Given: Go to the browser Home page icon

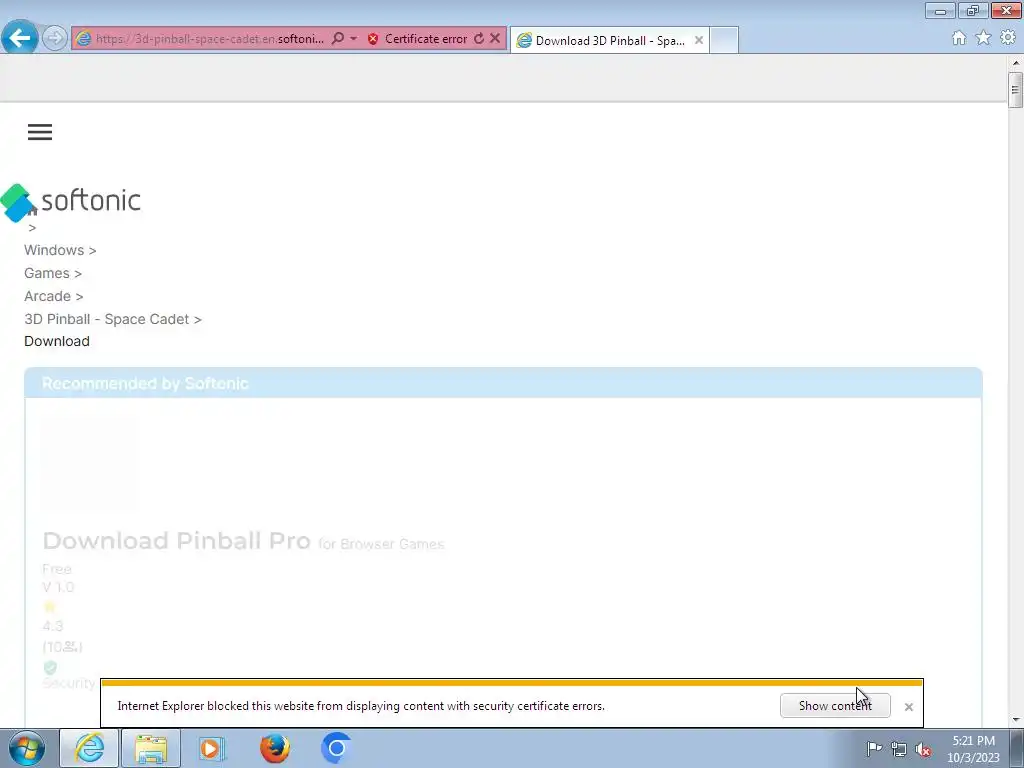Looking at the screenshot, I should (959, 38).
